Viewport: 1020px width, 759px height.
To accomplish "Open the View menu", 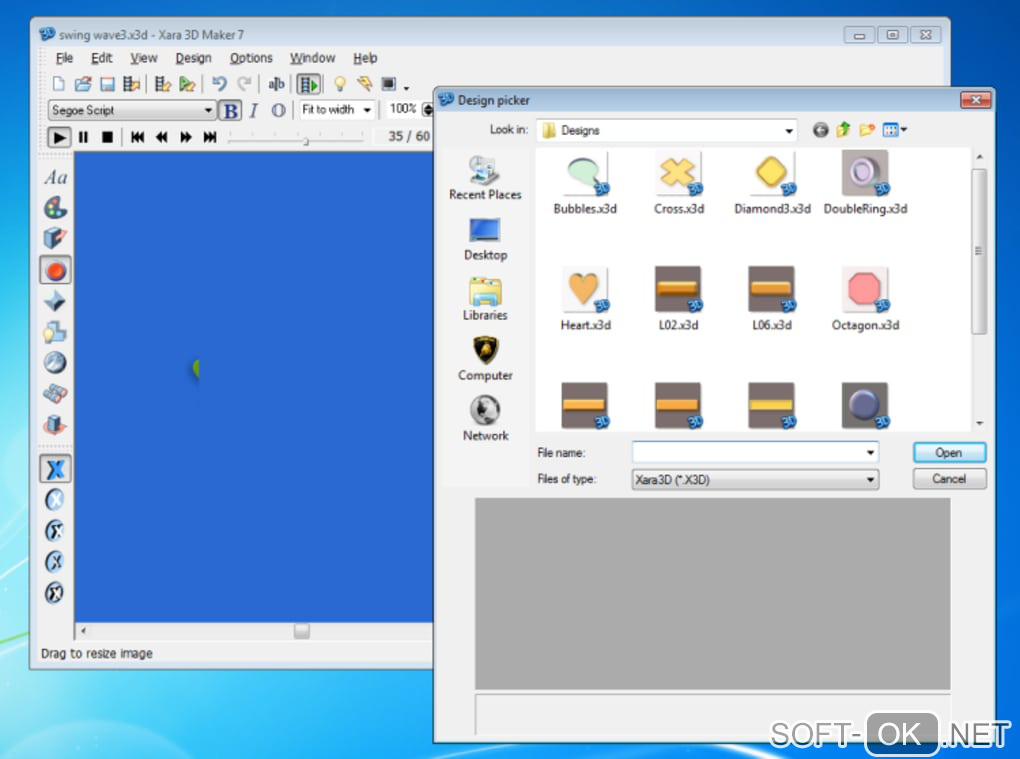I will [144, 58].
